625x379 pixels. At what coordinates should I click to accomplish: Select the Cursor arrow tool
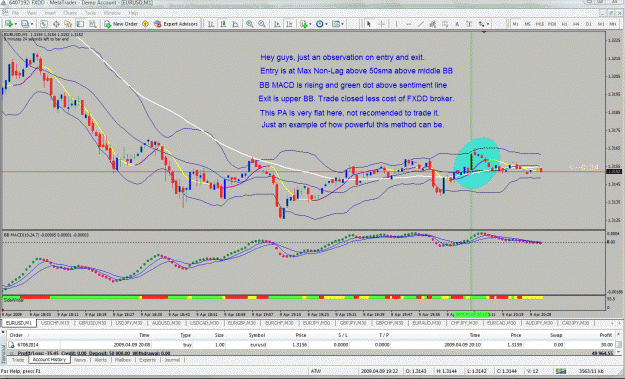(x=369, y=24)
